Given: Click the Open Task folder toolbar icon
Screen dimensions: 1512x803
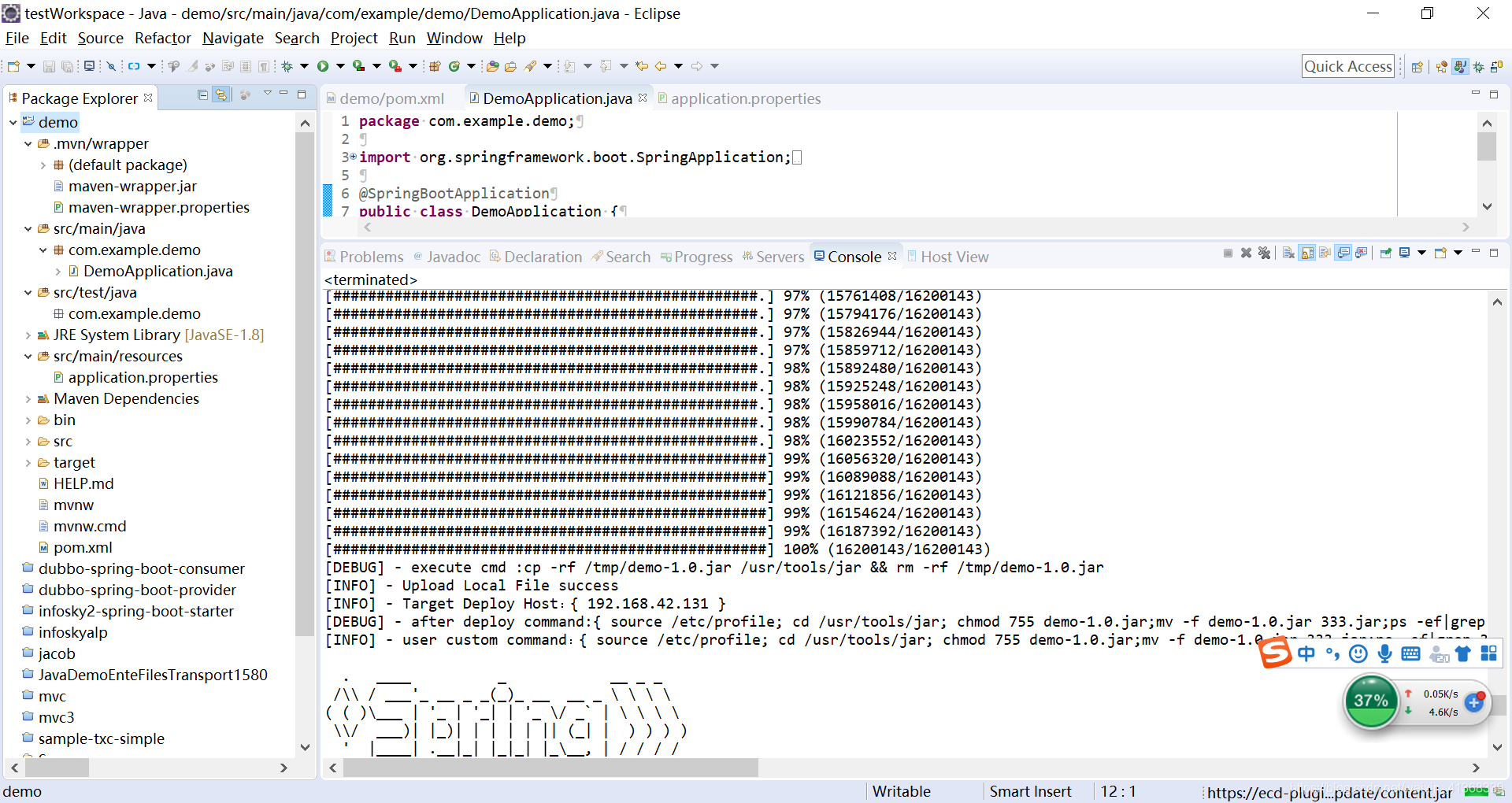Looking at the screenshot, I should (x=510, y=66).
